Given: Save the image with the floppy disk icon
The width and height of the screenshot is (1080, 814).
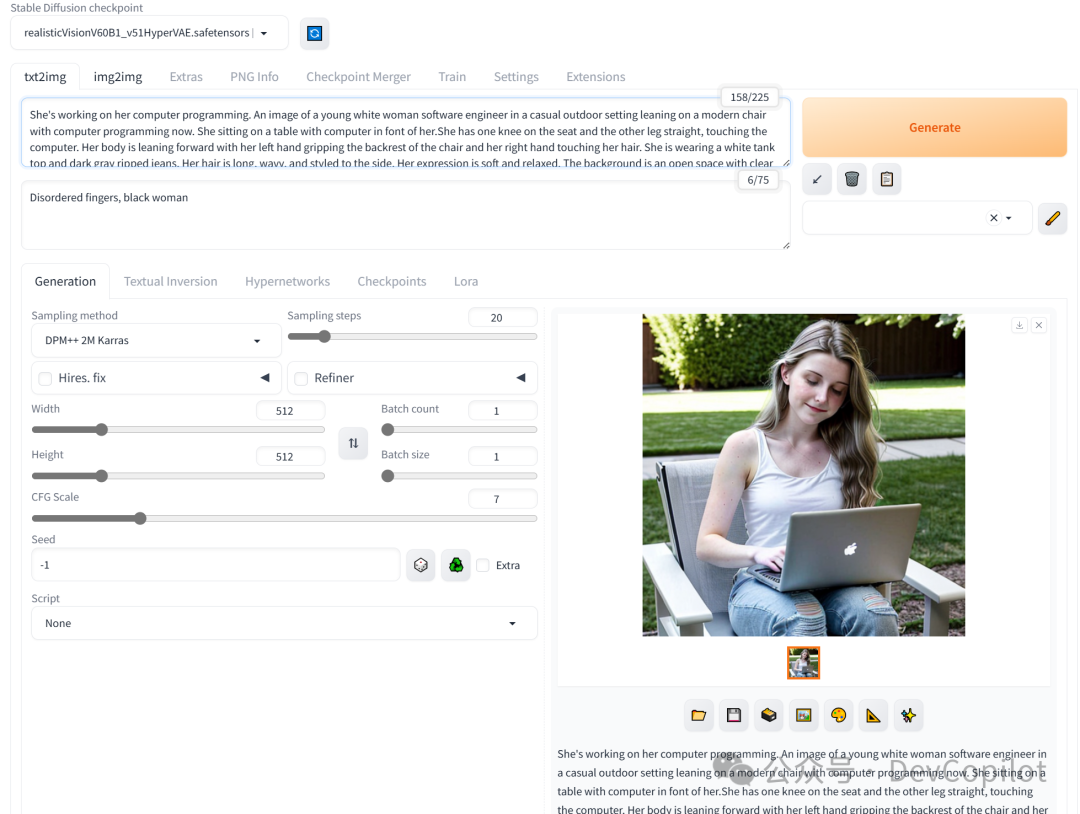Looking at the screenshot, I should tap(734, 716).
